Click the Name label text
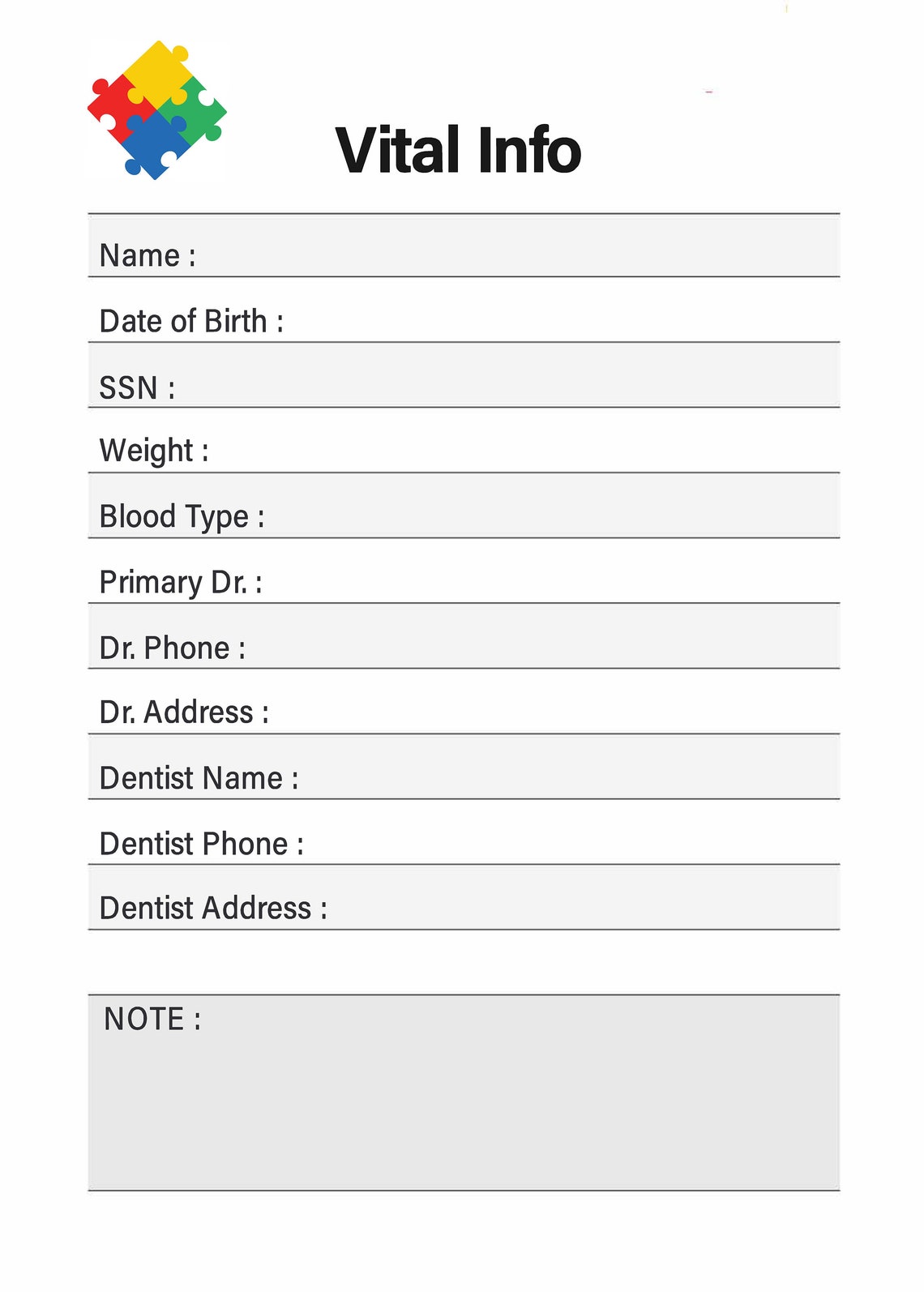 point(148,255)
